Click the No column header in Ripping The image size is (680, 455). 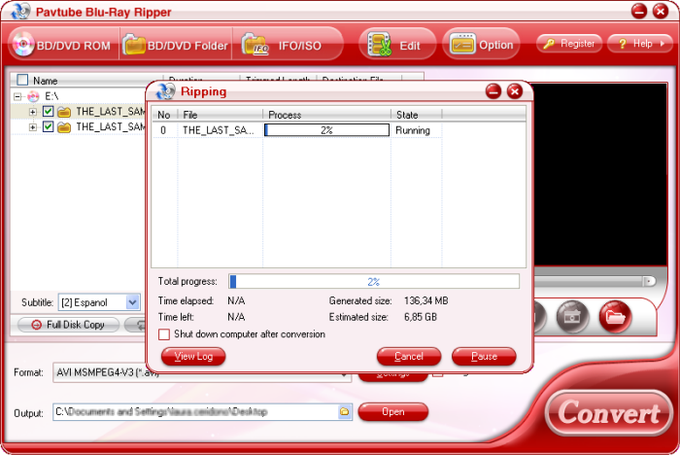click(x=164, y=115)
